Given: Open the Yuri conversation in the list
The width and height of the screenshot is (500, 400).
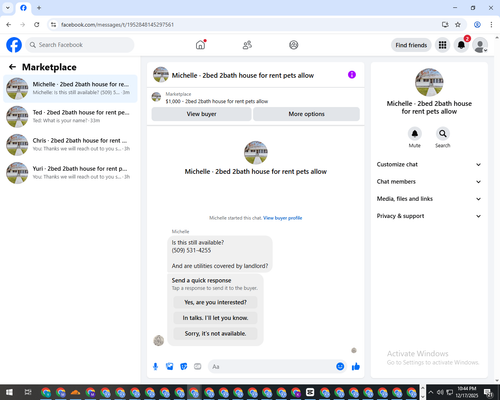Looking at the screenshot, I should pyautogui.click(x=70, y=173).
